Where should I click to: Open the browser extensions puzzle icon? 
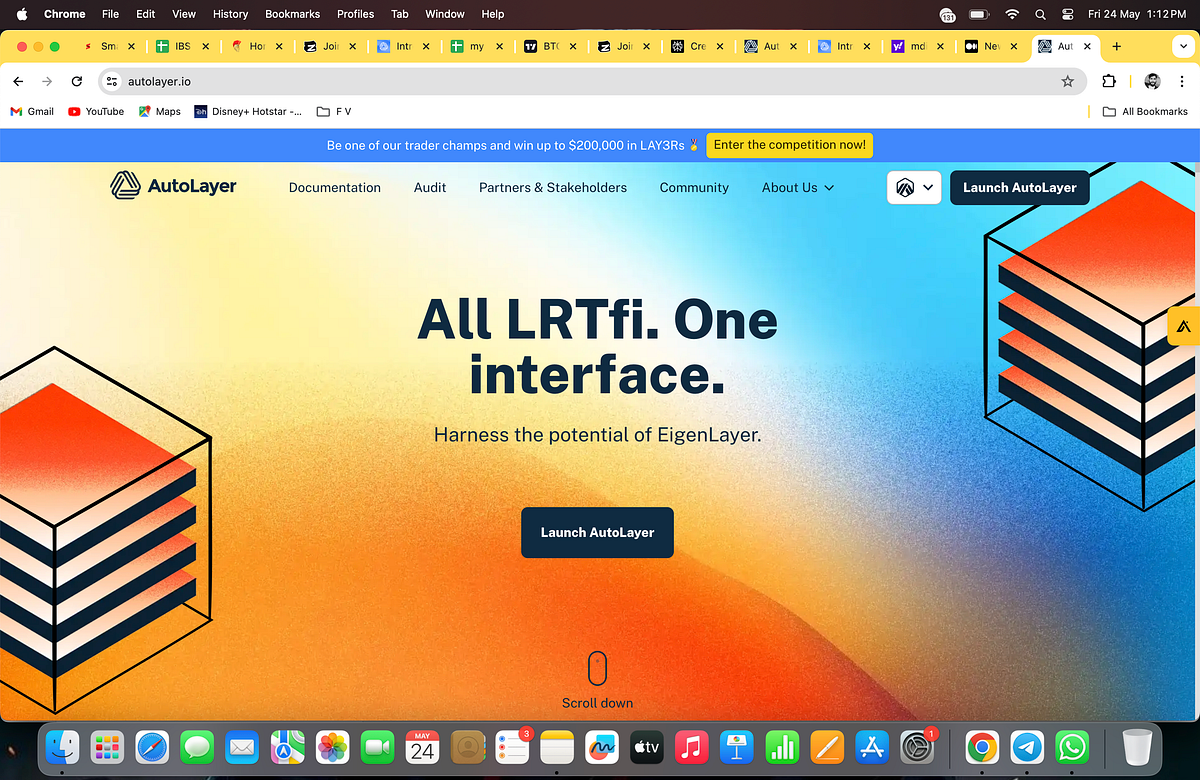(x=1109, y=81)
